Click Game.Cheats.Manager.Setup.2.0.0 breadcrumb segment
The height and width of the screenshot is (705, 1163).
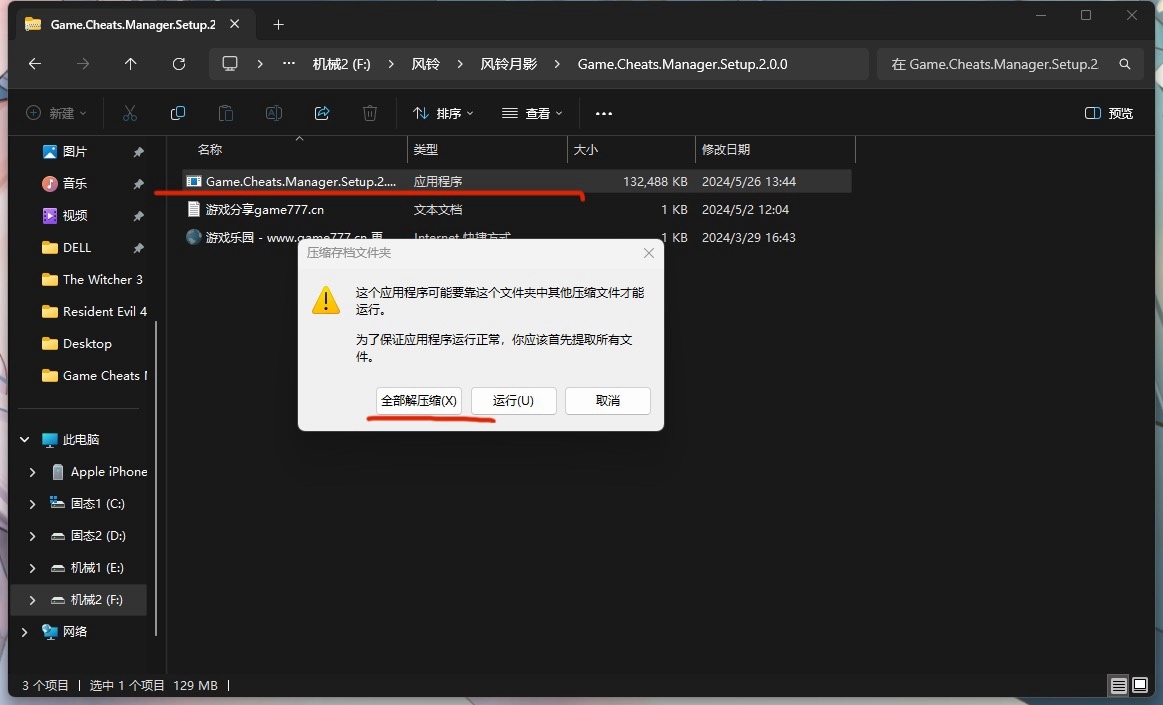click(682, 64)
